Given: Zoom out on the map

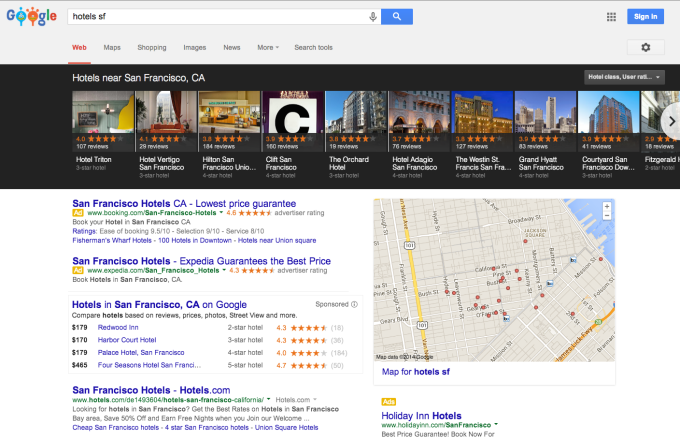Looking at the screenshot, I should pyautogui.click(x=607, y=216).
